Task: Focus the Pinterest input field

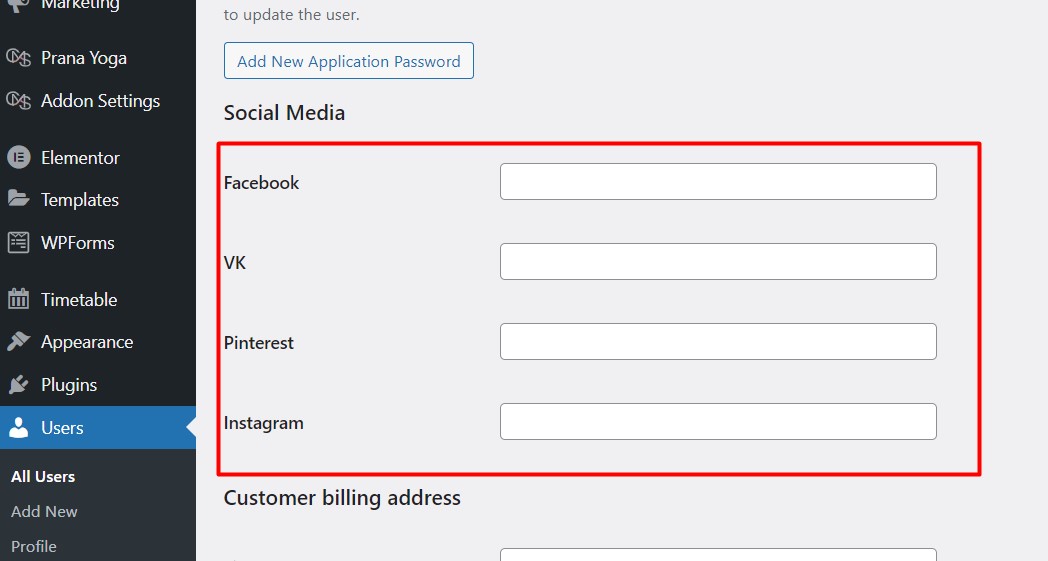Action: click(718, 342)
